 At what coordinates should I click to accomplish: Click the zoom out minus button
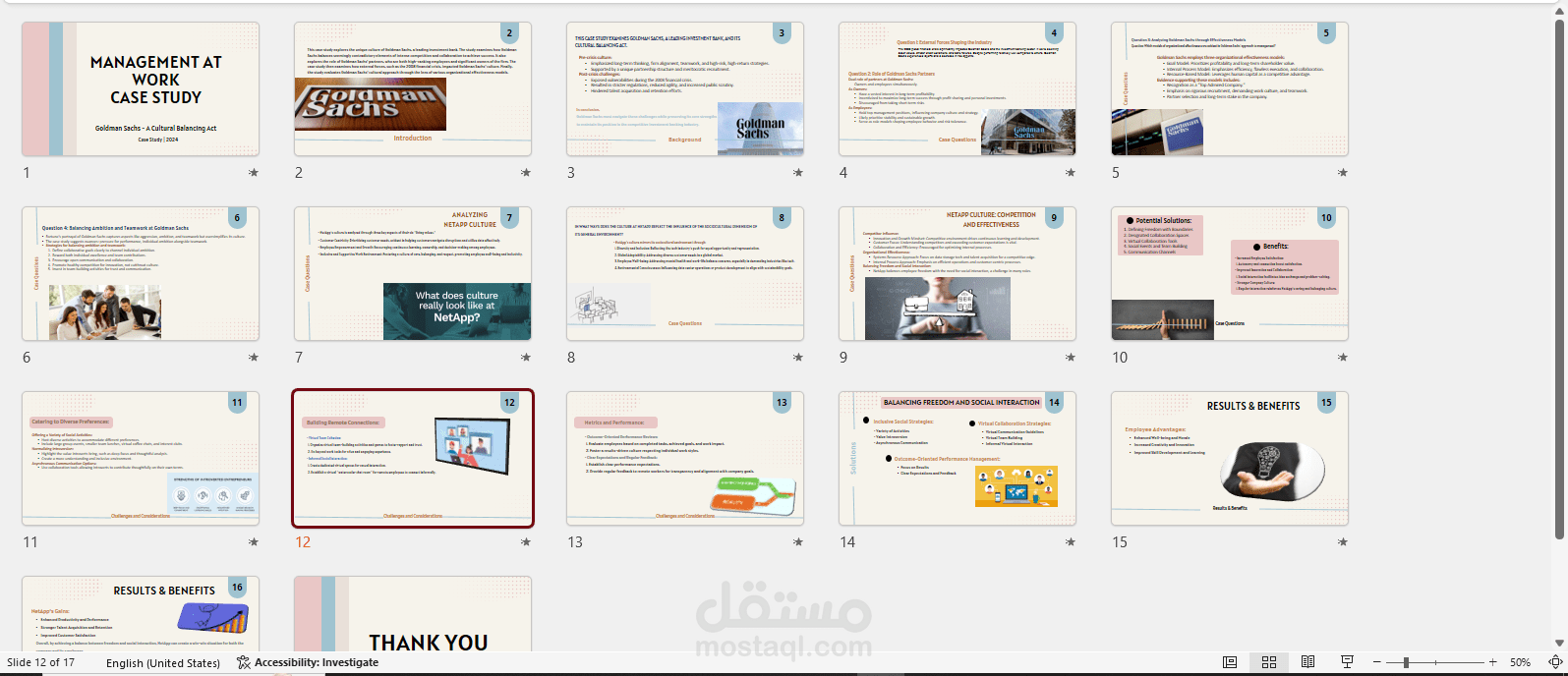(x=1376, y=662)
